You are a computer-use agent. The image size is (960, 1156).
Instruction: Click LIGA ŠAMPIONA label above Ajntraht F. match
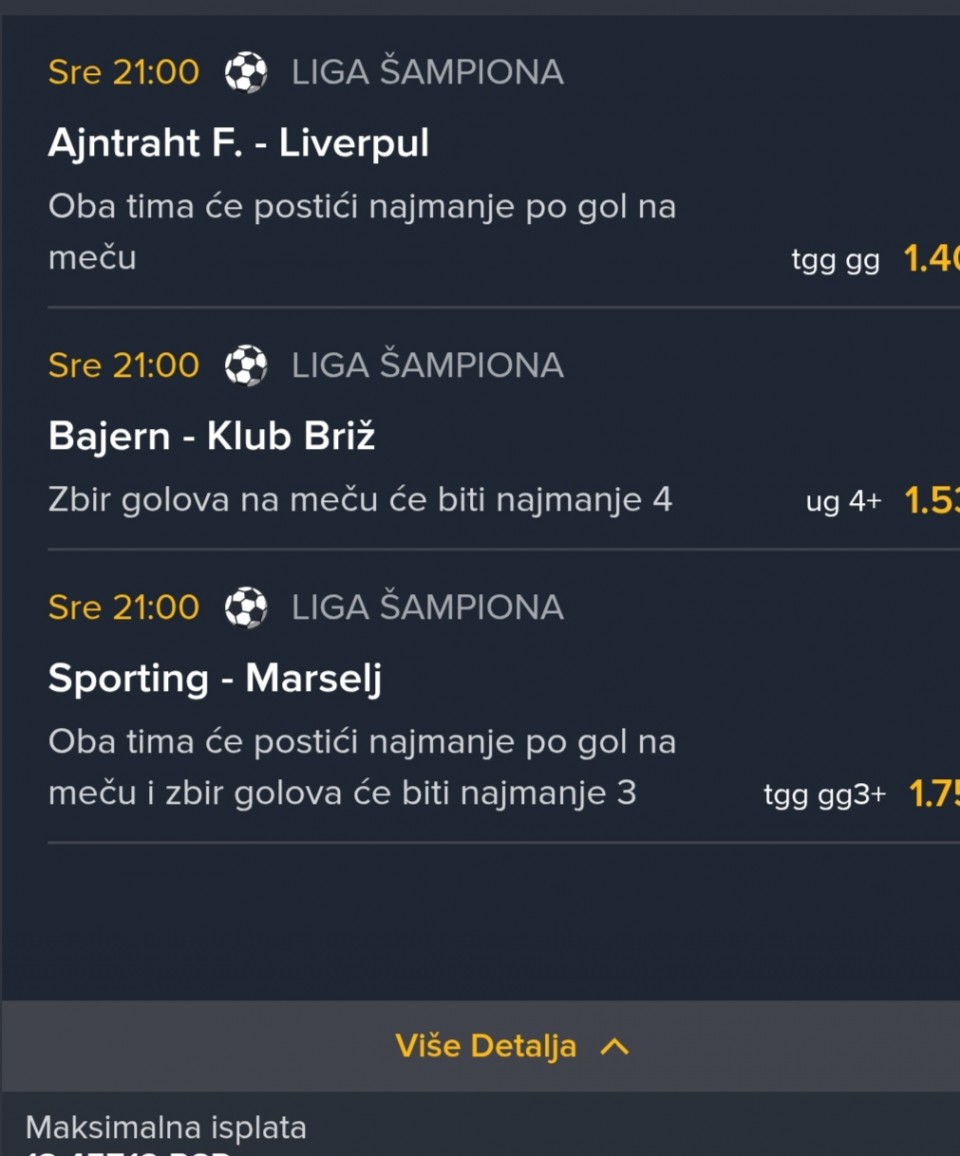click(427, 72)
